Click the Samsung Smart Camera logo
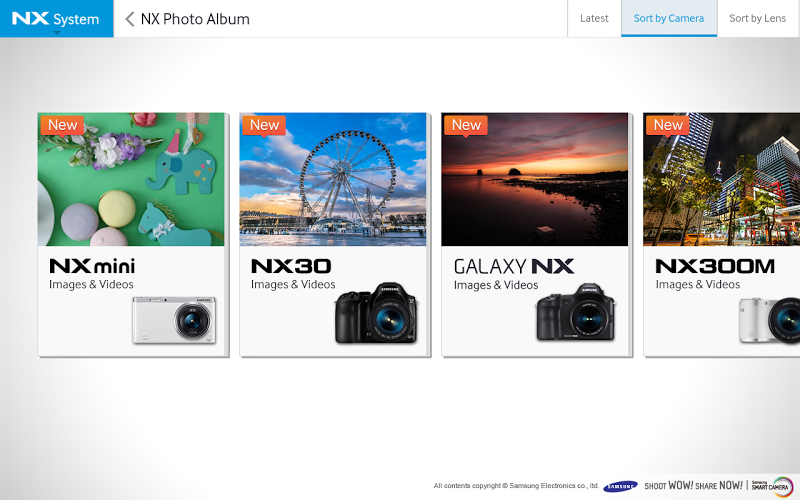Screen dimensions: 800x500 [772, 487]
